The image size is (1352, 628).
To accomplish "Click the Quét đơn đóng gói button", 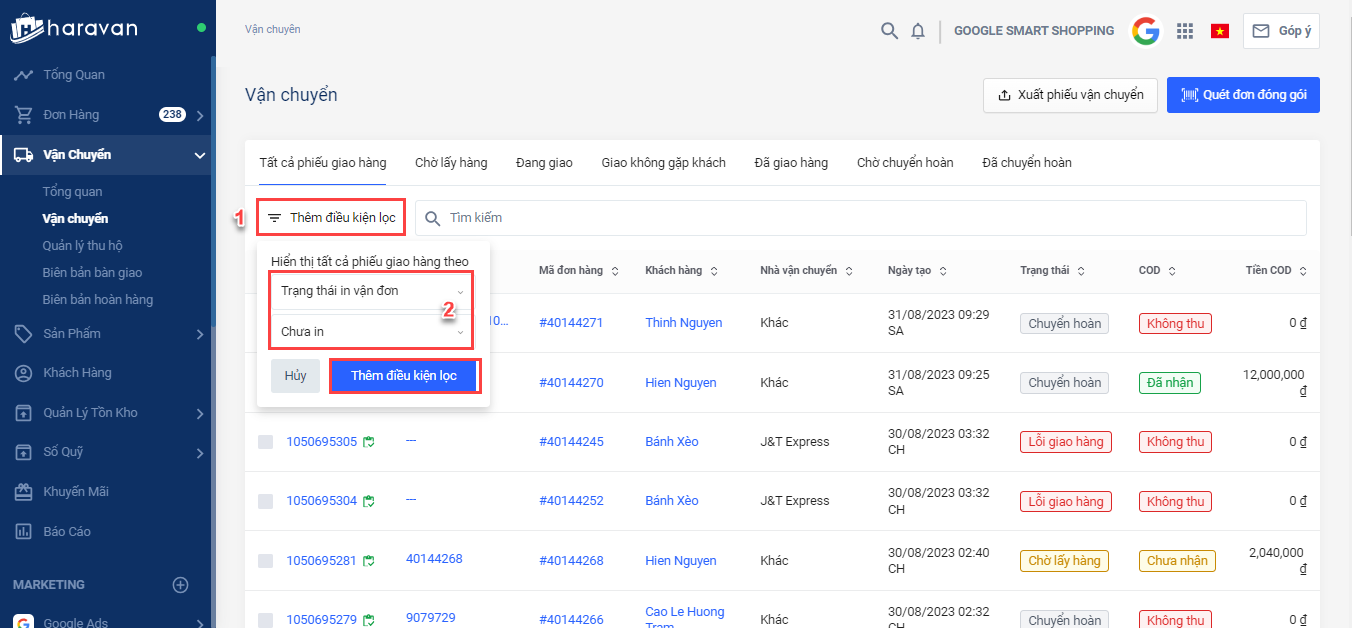I will [1243, 95].
